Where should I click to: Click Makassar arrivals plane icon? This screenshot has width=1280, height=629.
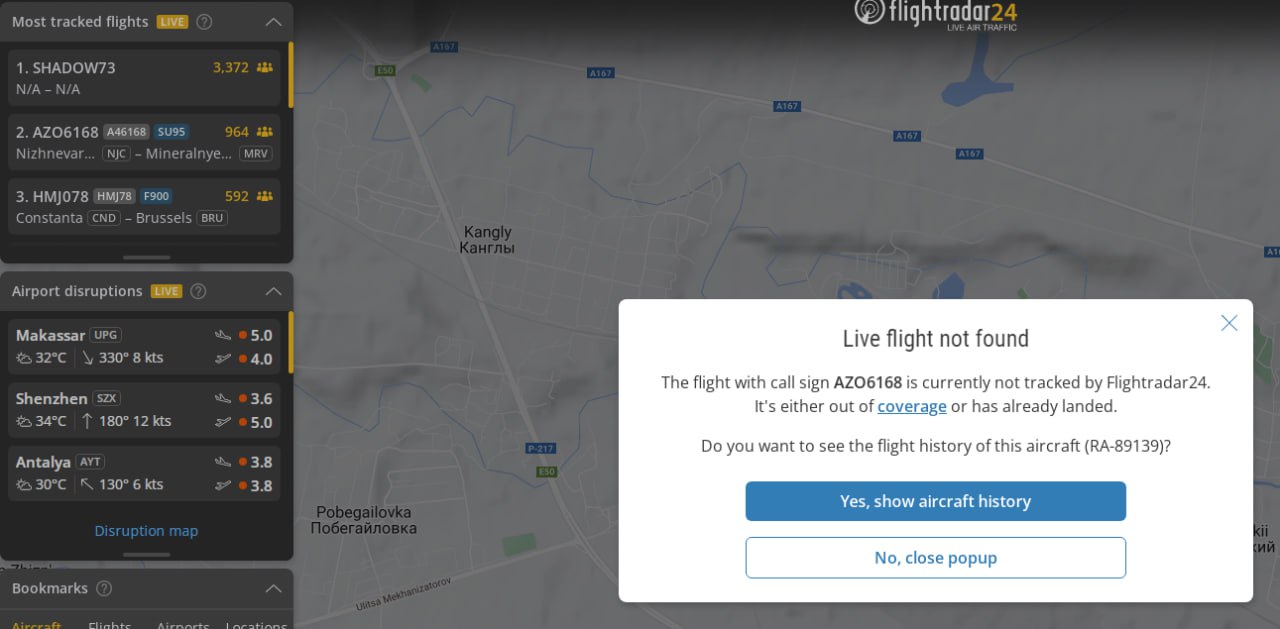pos(223,335)
